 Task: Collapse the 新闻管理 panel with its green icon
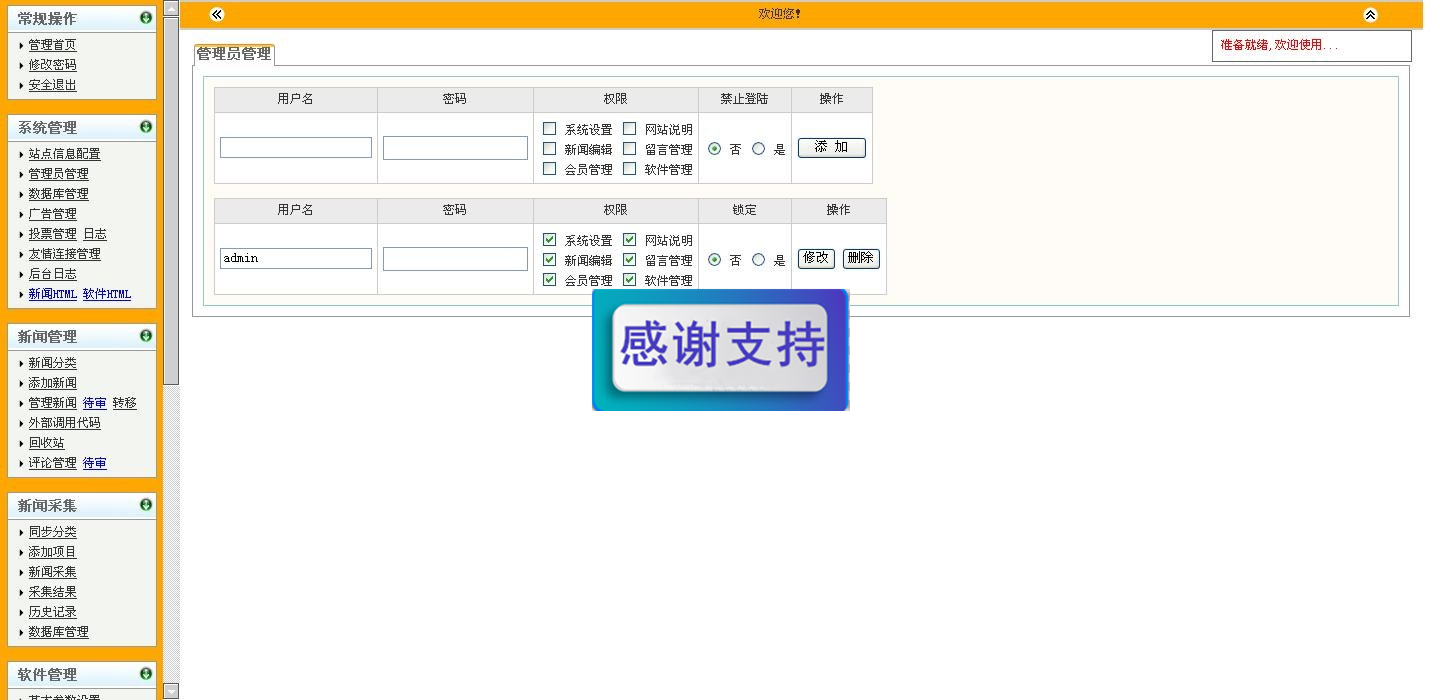pos(146,336)
